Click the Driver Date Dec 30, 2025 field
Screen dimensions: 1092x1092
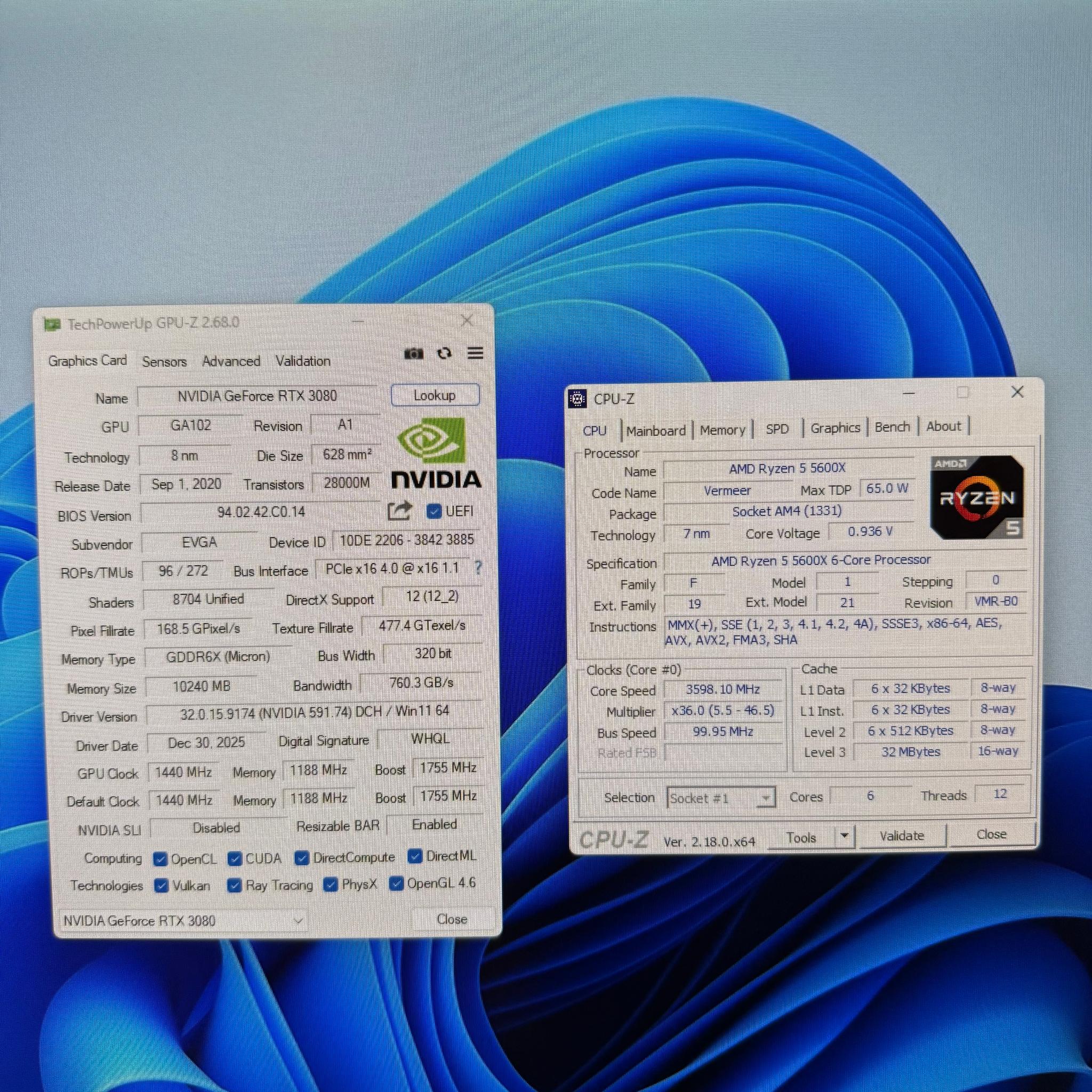pos(206,743)
